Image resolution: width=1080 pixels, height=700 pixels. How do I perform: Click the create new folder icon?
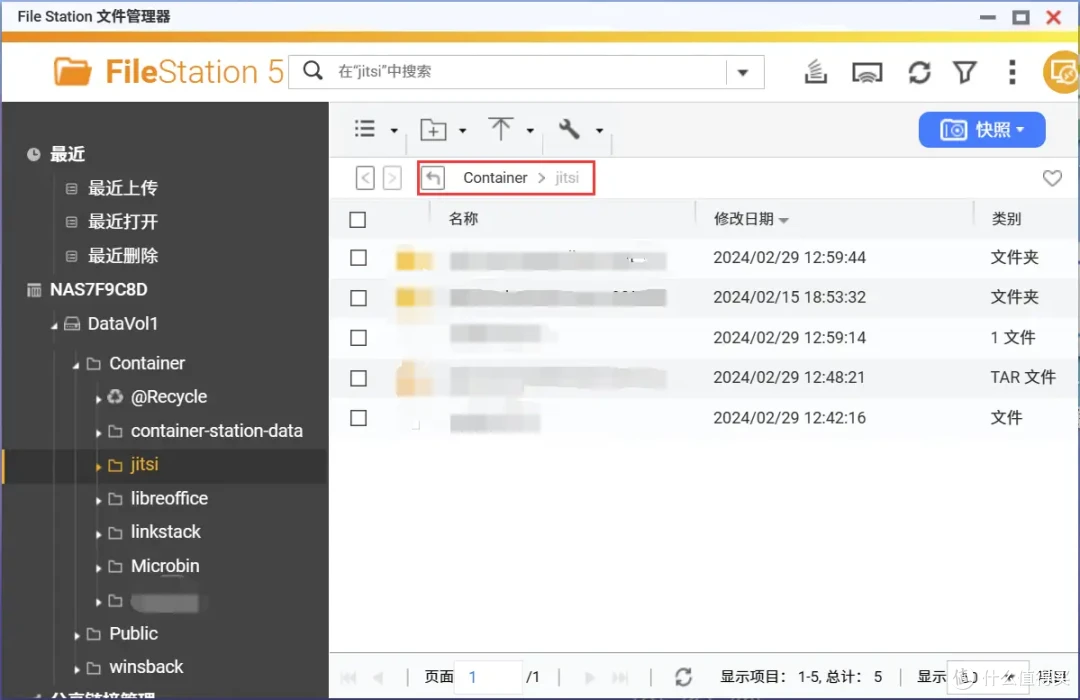(x=433, y=130)
